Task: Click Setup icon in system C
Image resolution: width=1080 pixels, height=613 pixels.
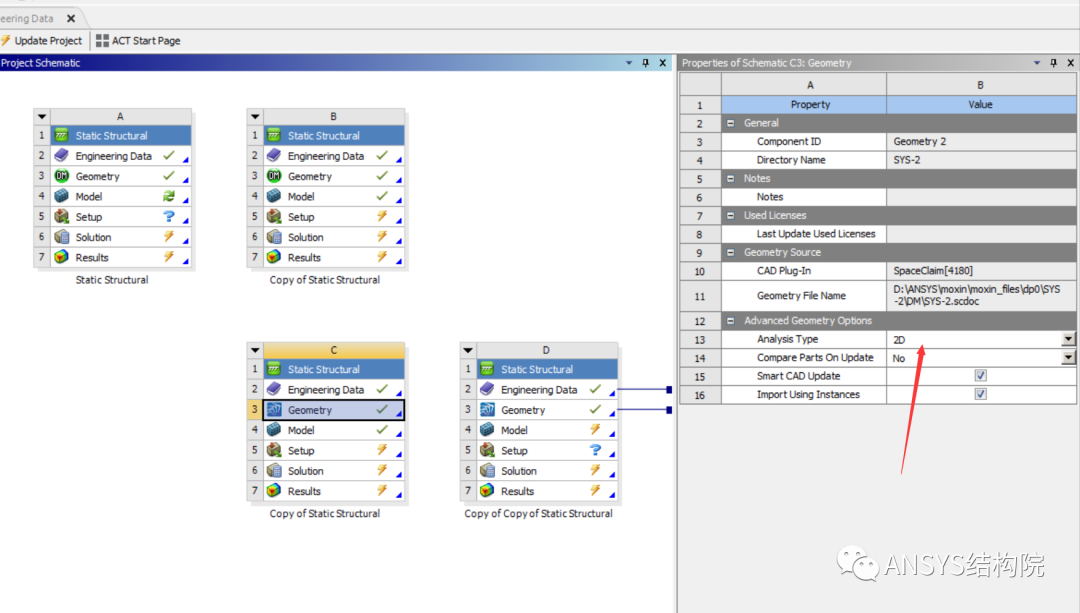Action: point(274,450)
